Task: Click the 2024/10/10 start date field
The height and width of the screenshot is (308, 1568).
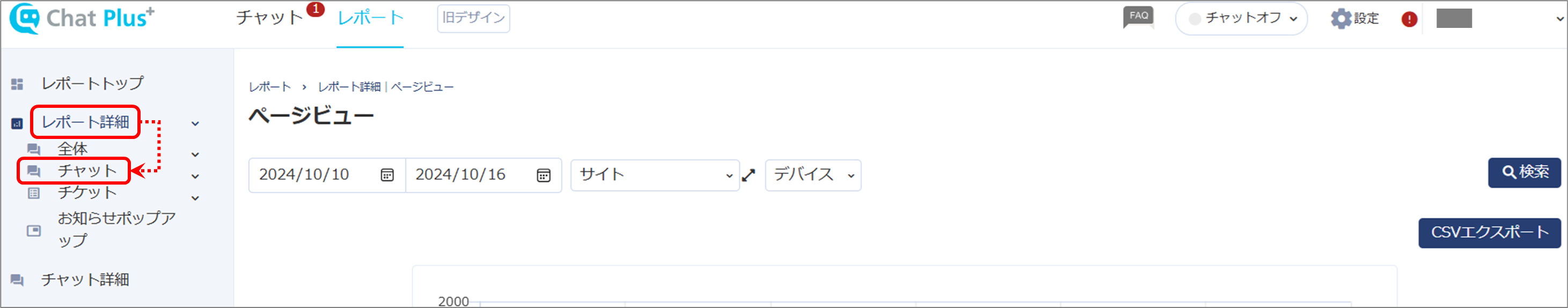Action: pos(327,175)
